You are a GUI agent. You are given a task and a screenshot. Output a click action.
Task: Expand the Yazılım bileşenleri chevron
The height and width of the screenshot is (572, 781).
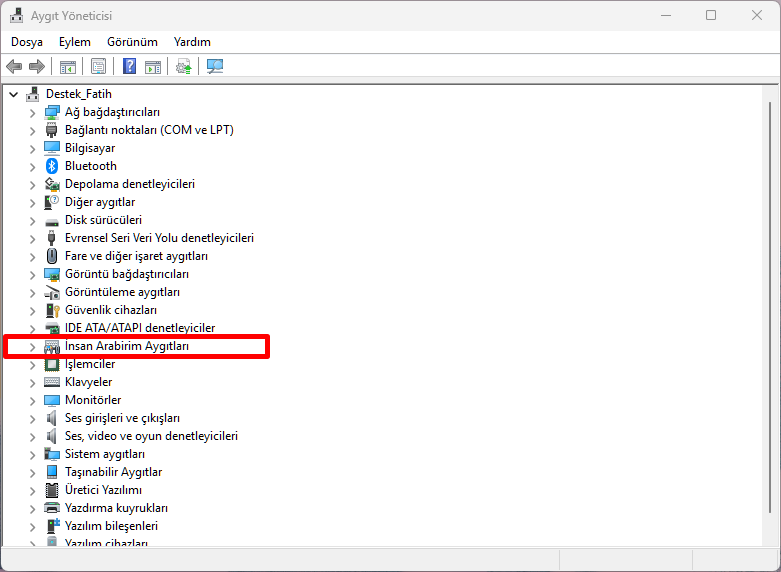click(32, 527)
